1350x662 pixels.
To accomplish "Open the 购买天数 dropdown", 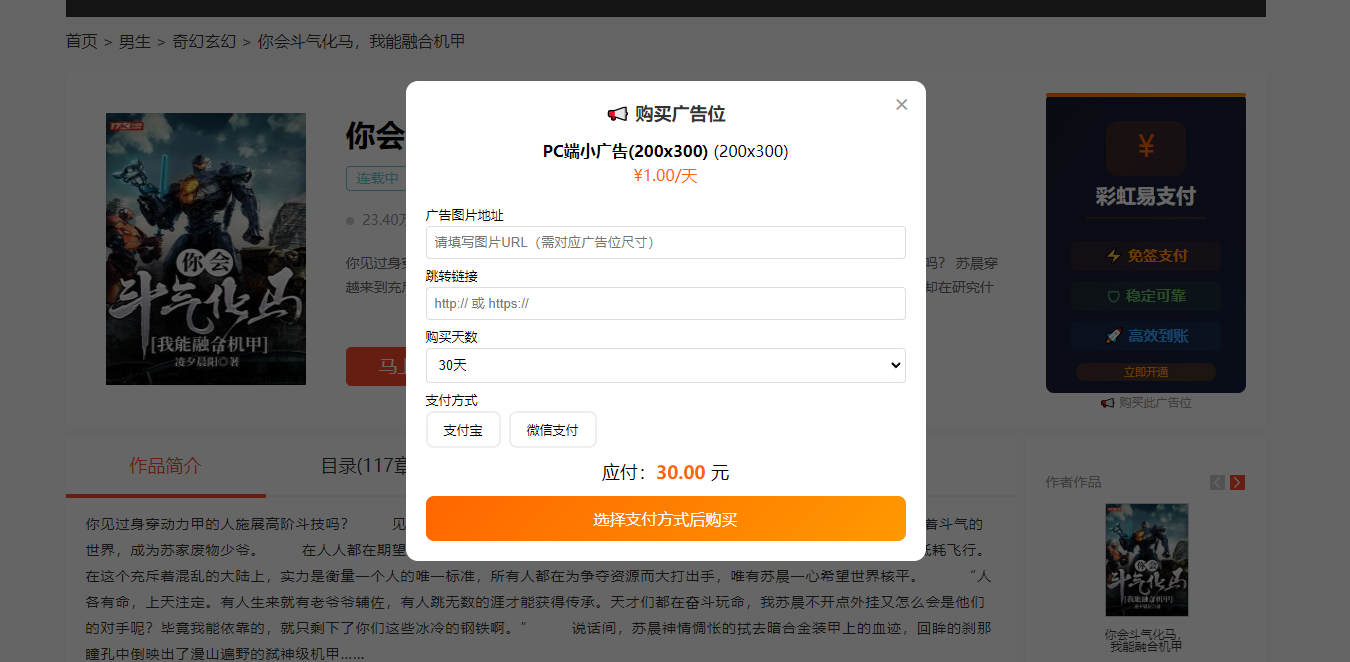I will point(666,365).
